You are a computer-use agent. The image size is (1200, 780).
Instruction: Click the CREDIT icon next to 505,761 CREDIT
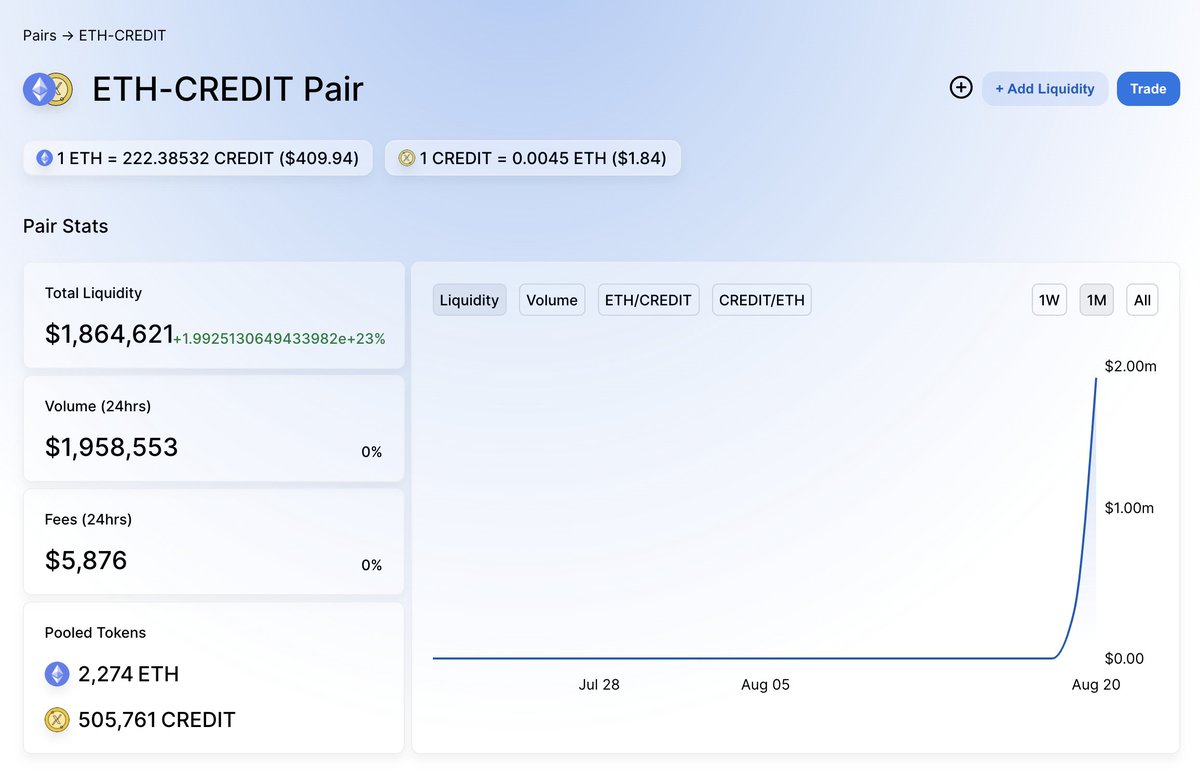pos(57,720)
